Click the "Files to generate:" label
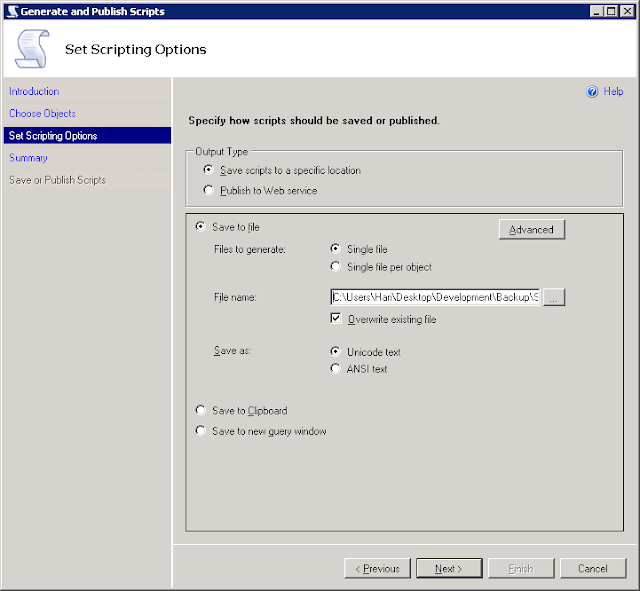The height and width of the screenshot is (591, 640). click(x=250, y=249)
